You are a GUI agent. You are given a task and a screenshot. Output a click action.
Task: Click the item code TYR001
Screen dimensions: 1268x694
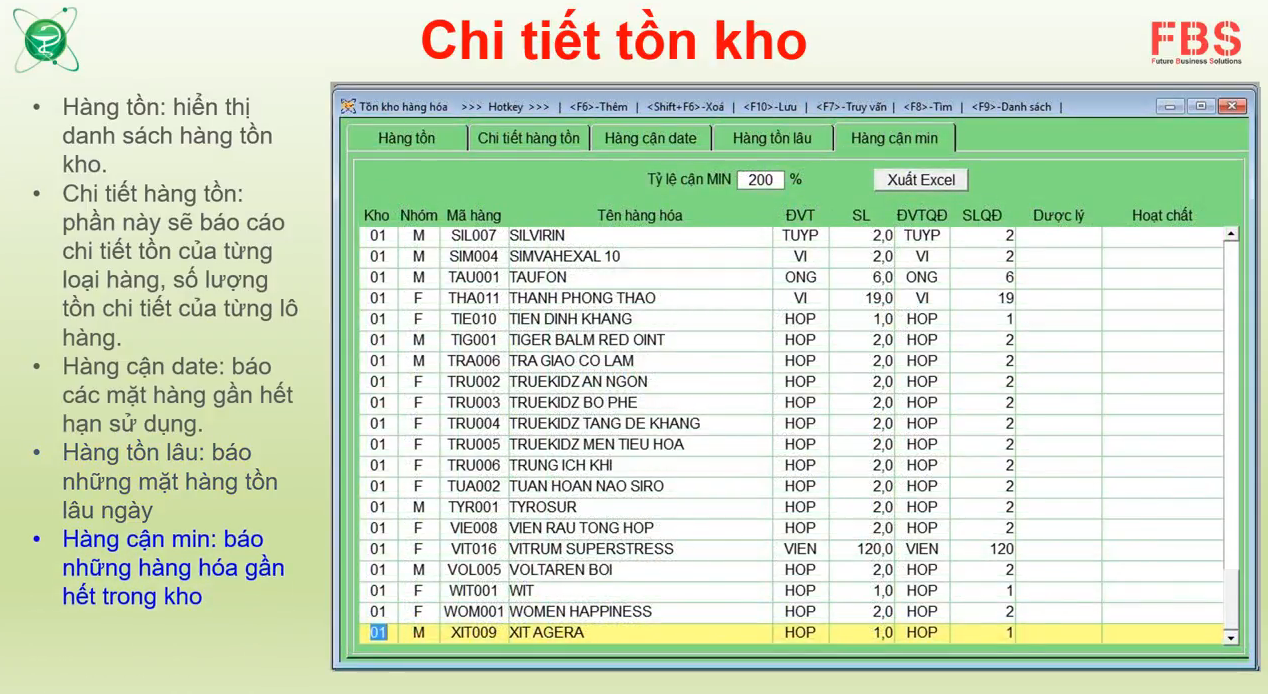tap(474, 508)
